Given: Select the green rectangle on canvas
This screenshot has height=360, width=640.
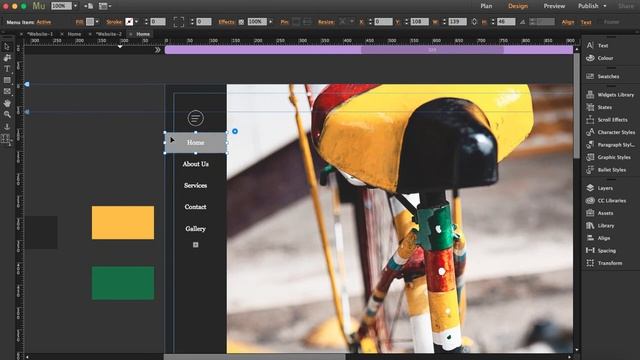Looking at the screenshot, I should coord(123,283).
